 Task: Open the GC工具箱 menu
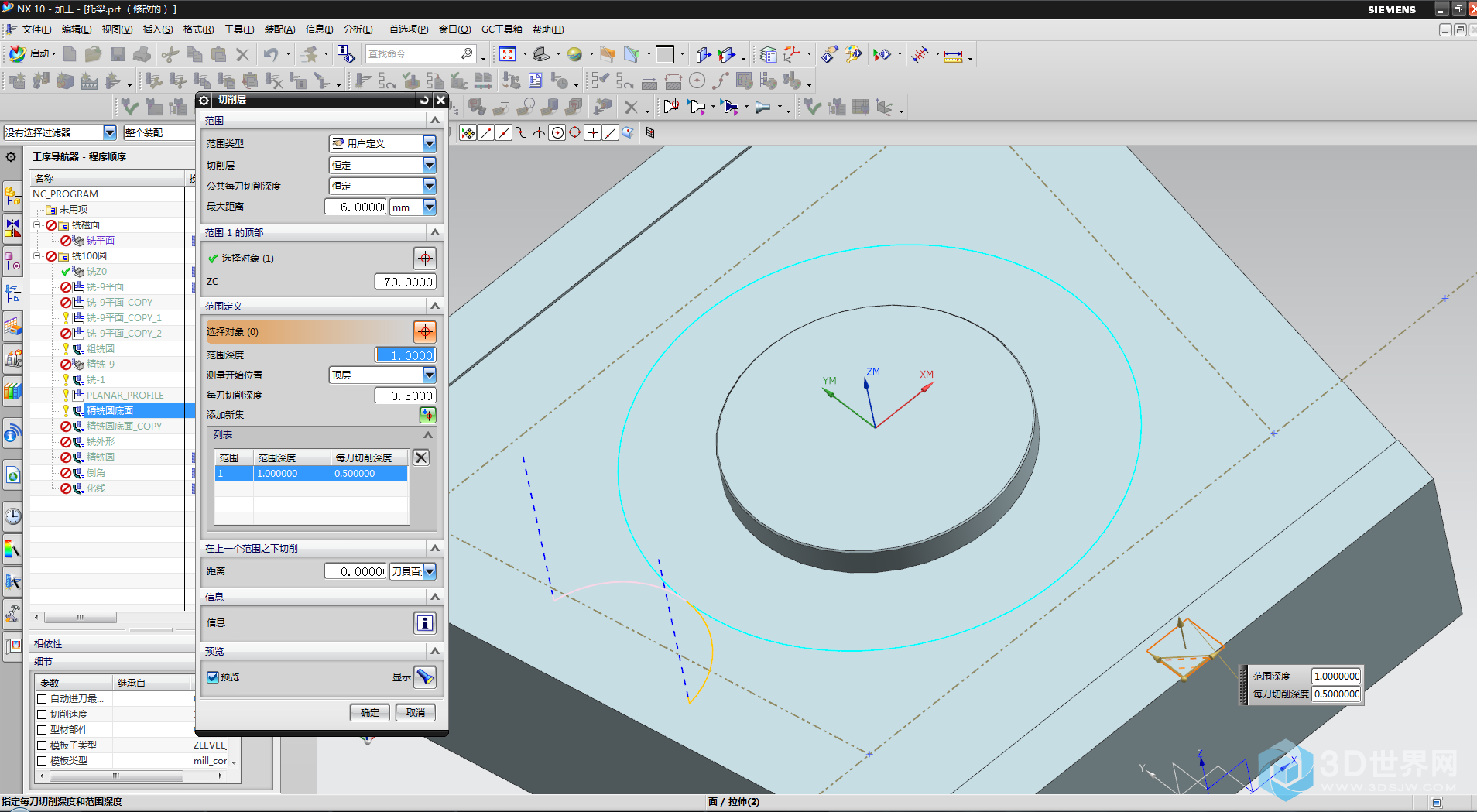pos(502,29)
